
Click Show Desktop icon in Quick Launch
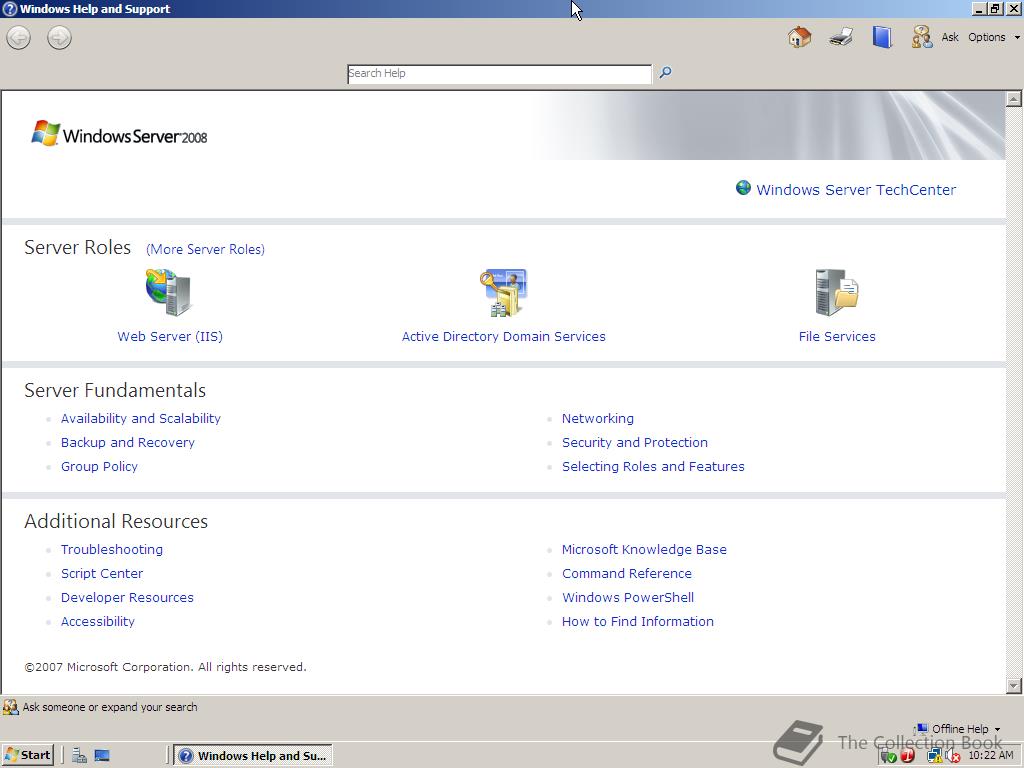[x=102, y=756]
